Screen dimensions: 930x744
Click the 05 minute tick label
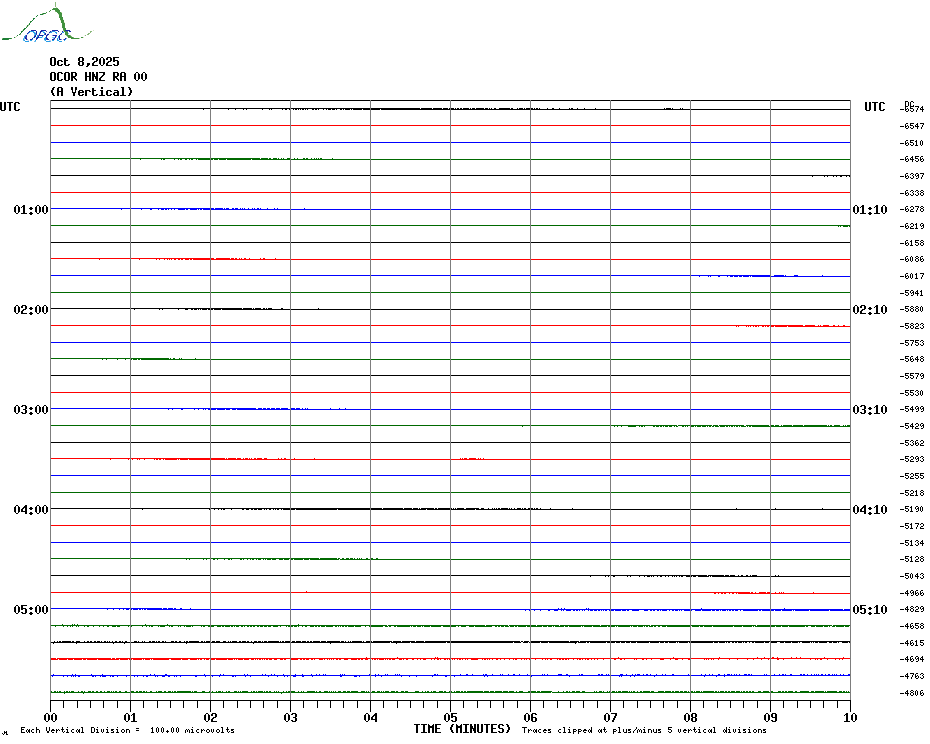[450, 717]
